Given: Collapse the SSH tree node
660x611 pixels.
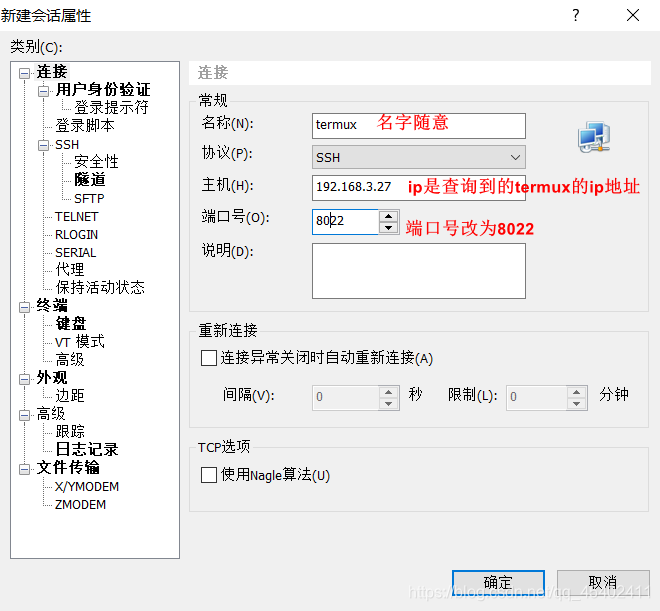Looking at the screenshot, I should point(43,146).
